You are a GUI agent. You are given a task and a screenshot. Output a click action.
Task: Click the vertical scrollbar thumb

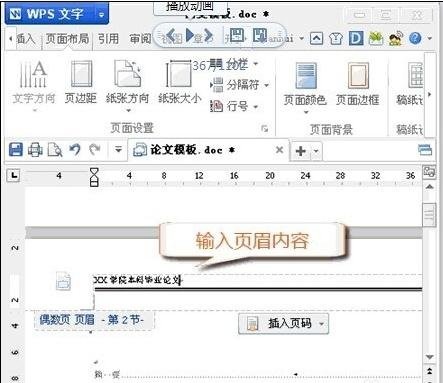point(429,215)
